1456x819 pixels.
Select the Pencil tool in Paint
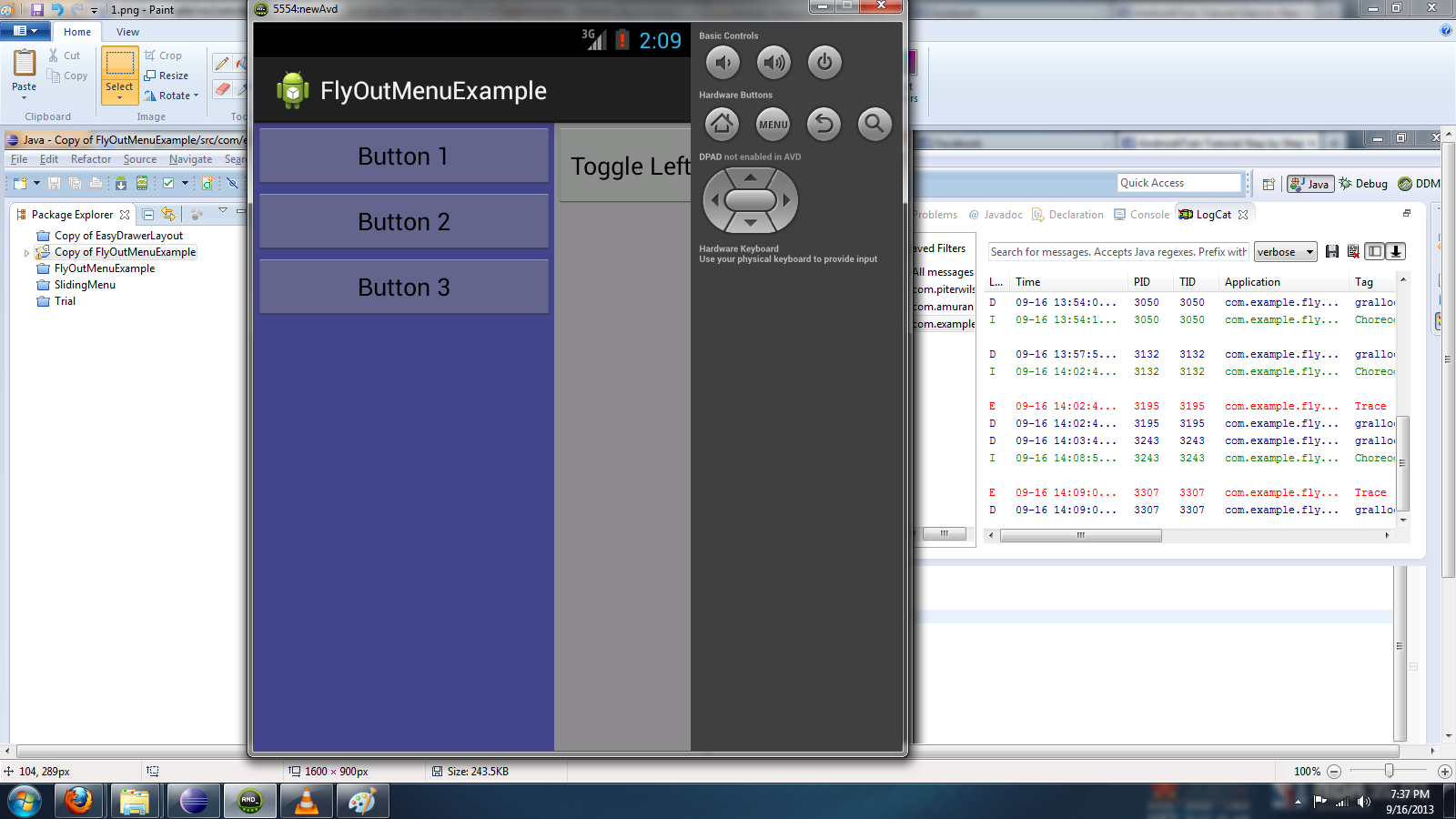[x=222, y=63]
